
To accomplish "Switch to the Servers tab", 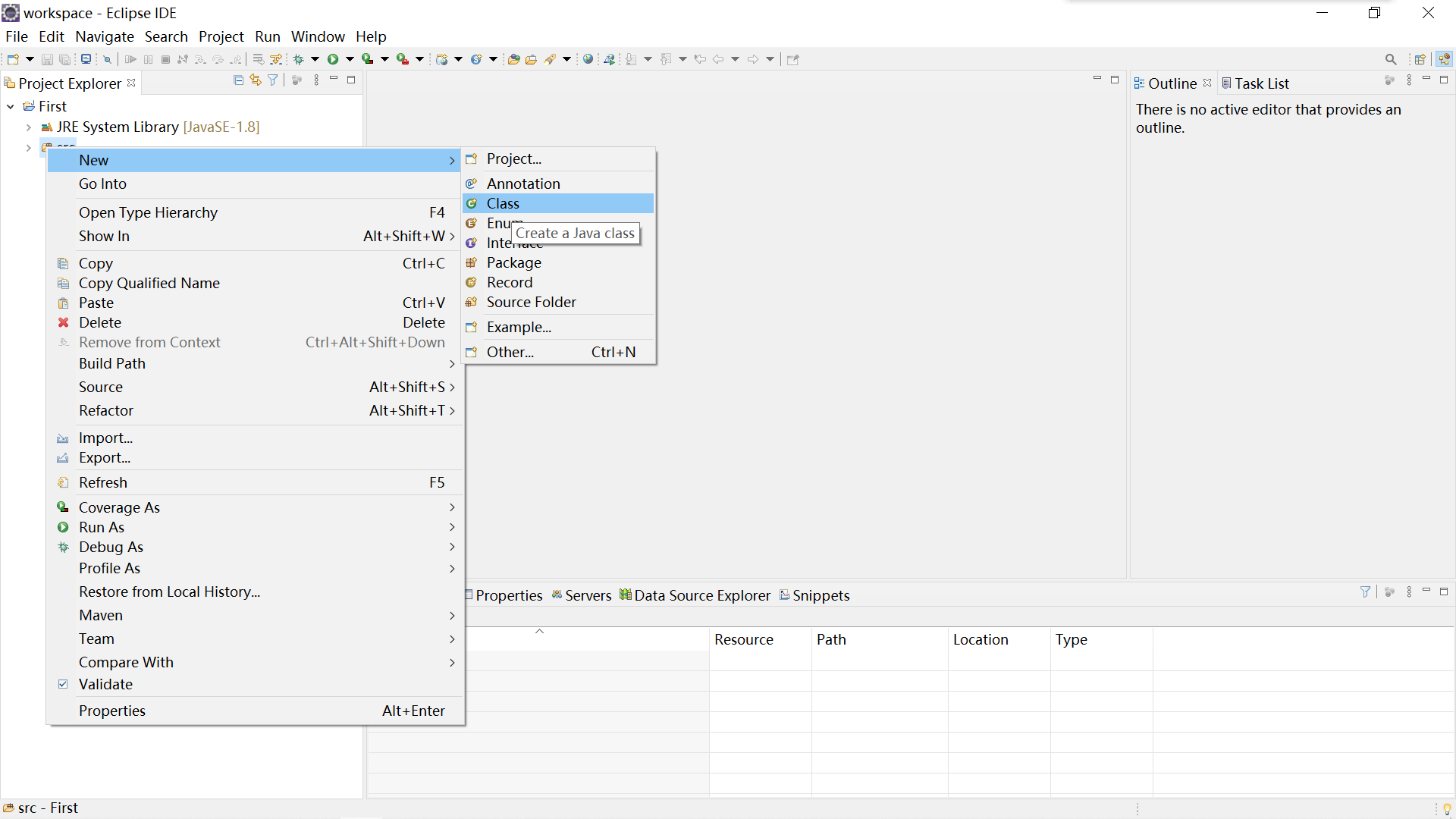I will click(582, 595).
